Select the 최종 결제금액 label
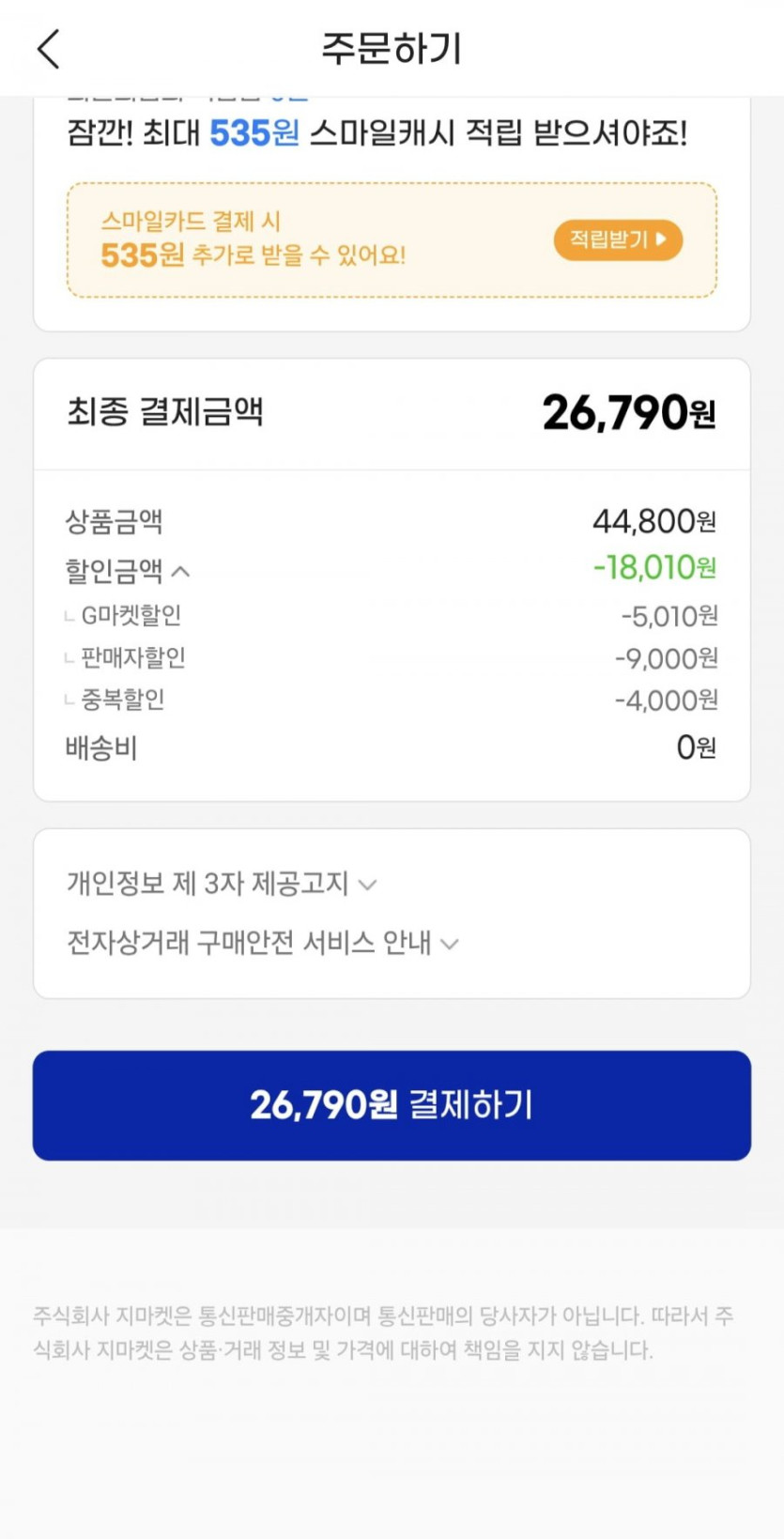The image size is (784, 1539). click(165, 412)
